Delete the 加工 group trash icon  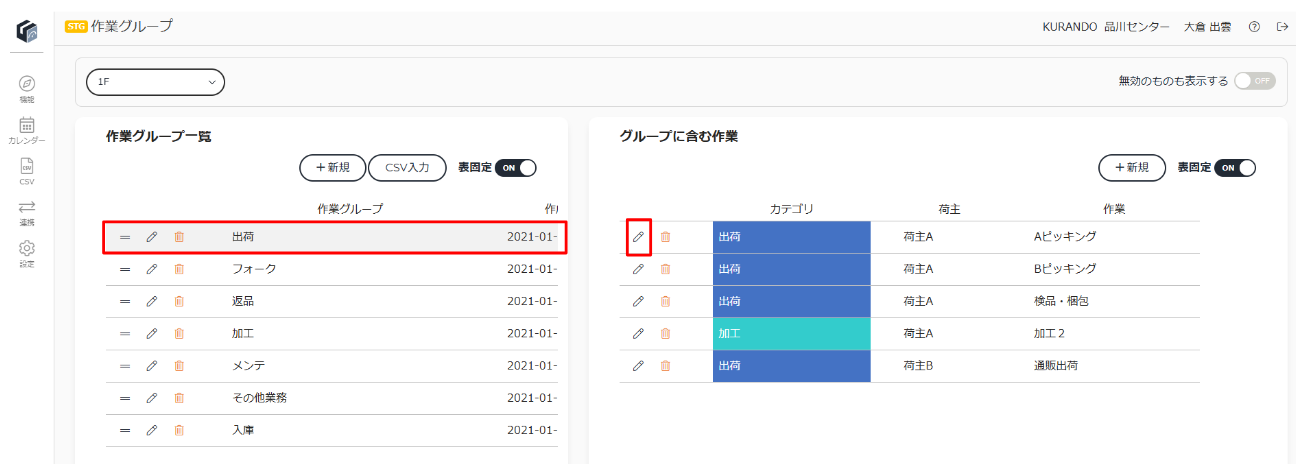point(179,333)
